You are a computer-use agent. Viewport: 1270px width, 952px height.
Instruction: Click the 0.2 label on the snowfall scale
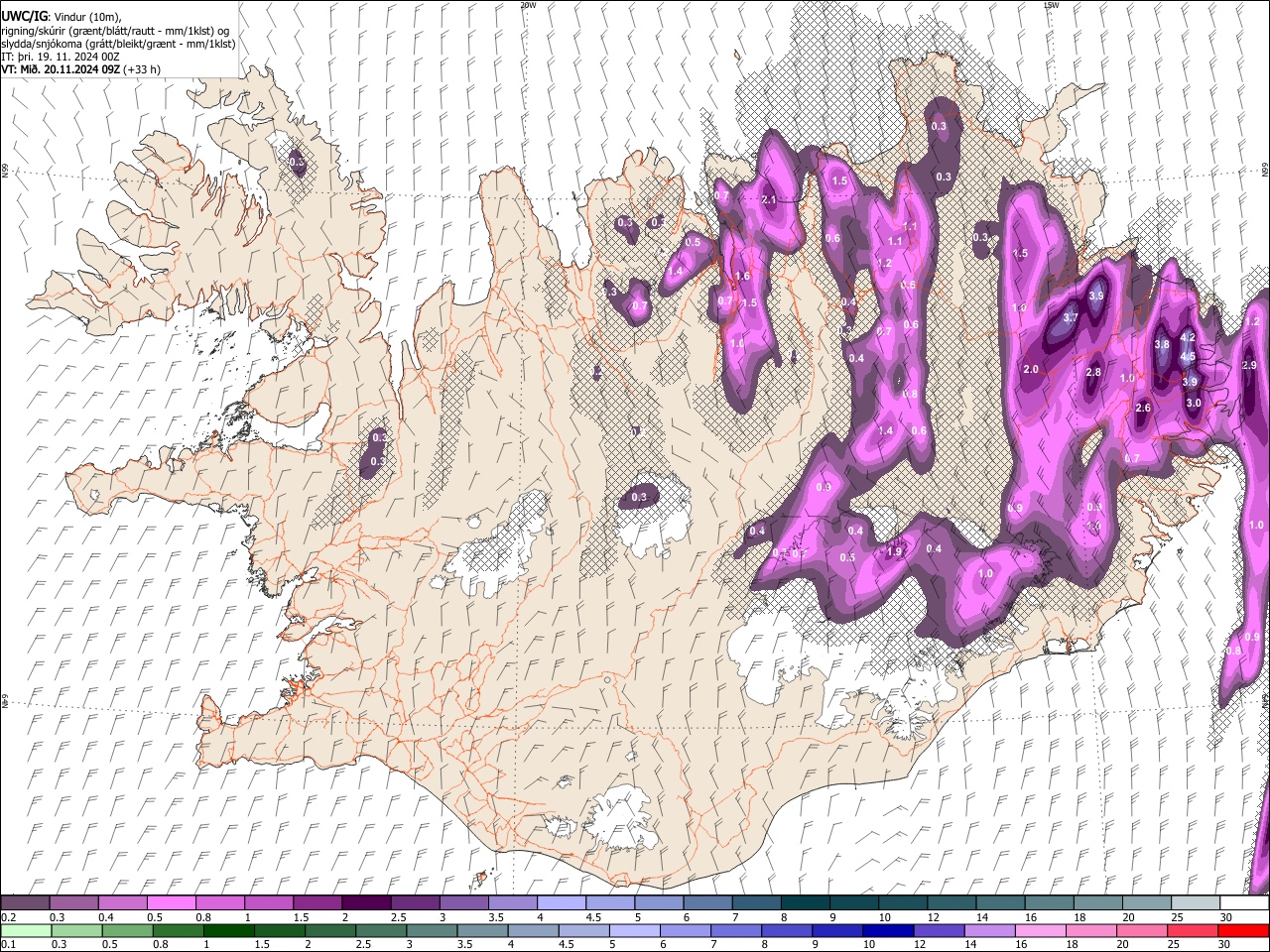pyautogui.click(x=9, y=917)
